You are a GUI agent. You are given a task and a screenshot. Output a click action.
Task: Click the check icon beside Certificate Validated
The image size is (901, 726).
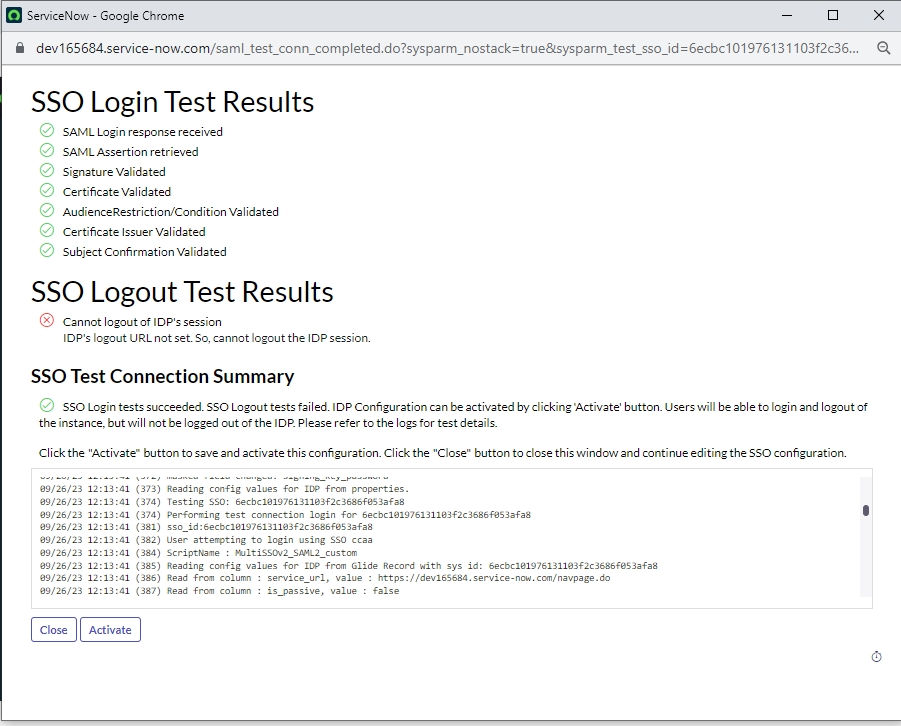click(x=46, y=190)
